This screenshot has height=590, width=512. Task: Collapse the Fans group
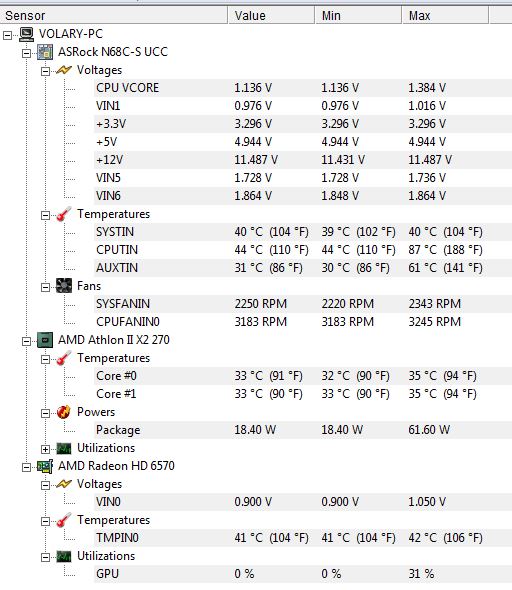click(x=45, y=287)
